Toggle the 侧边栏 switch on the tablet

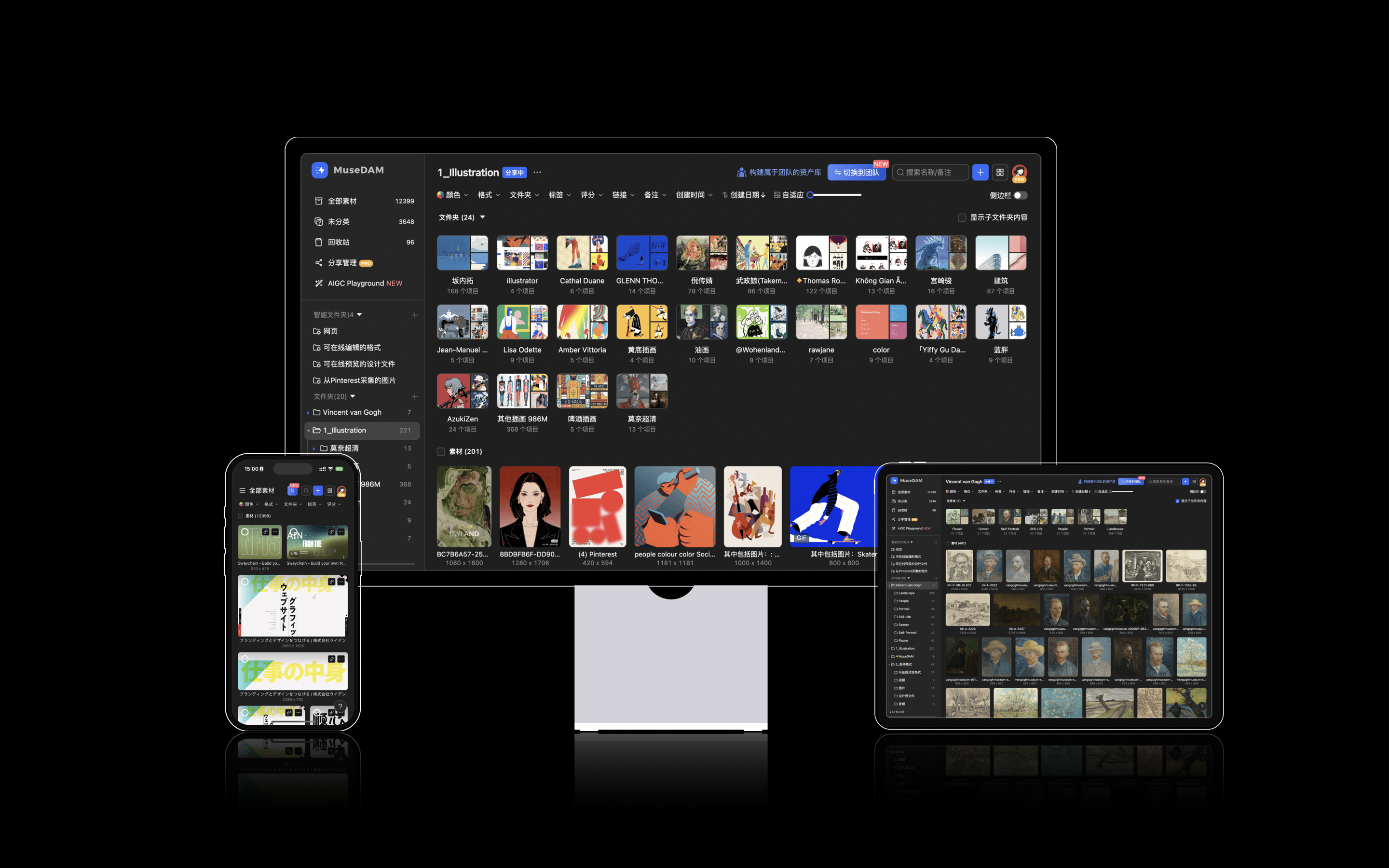(x=1203, y=491)
